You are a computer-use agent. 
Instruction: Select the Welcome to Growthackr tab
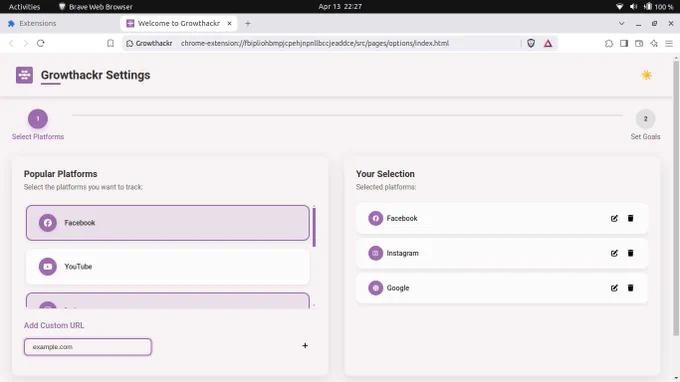tap(178, 23)
